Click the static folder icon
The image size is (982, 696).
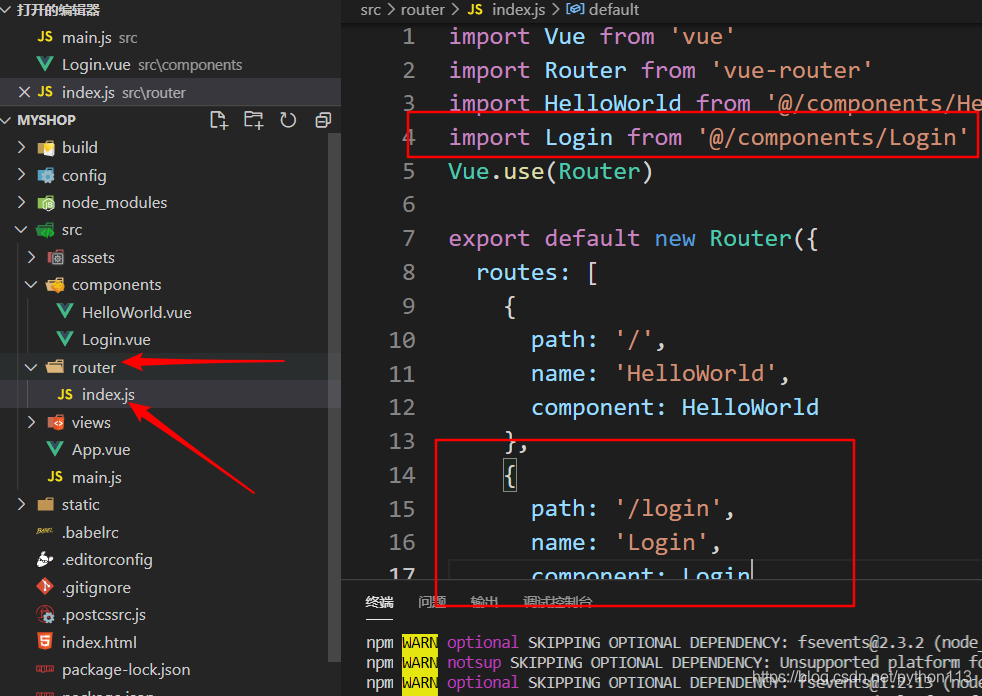click(x=46, y=504)
